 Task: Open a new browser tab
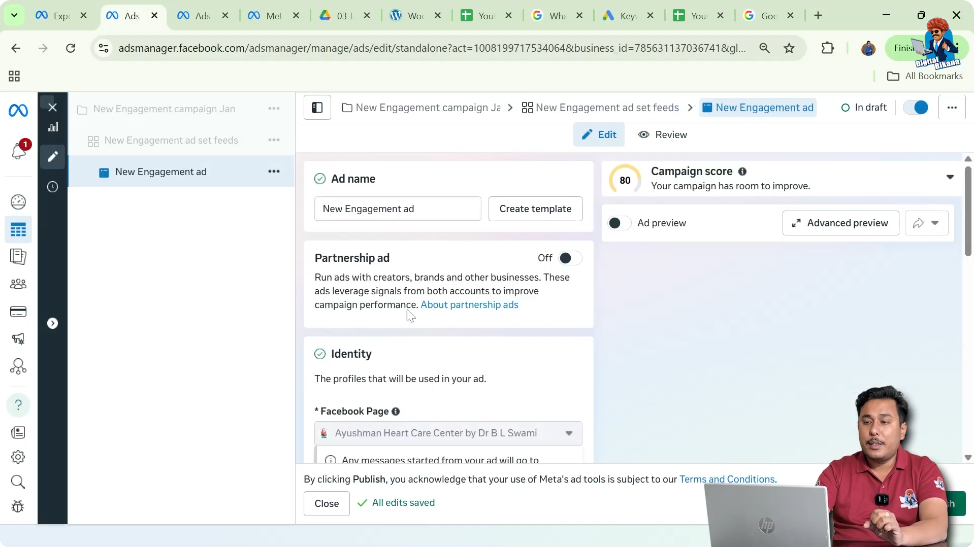pyautogui.click(x=818, y=16)
